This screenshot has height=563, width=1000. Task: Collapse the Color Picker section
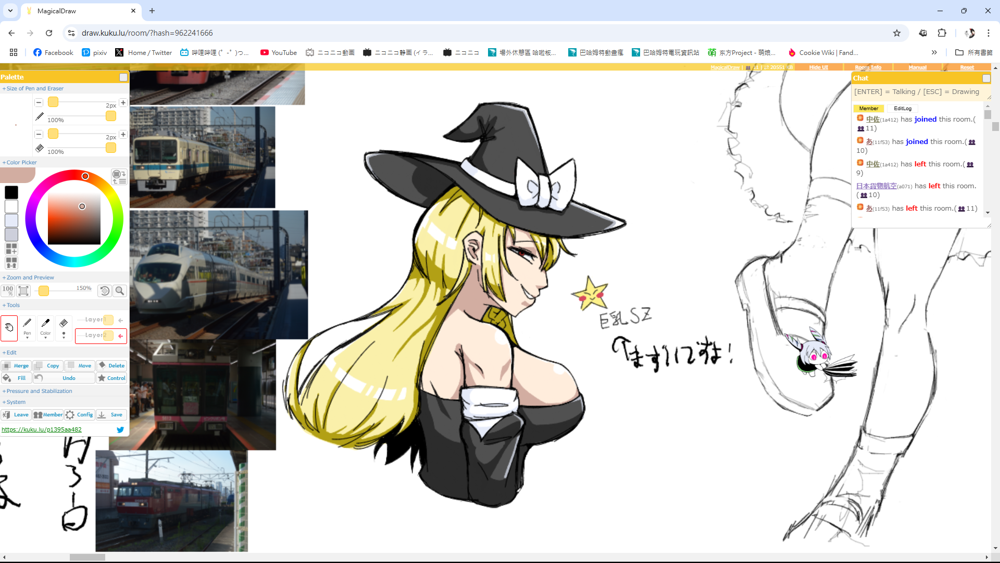(x=20, y=163)
